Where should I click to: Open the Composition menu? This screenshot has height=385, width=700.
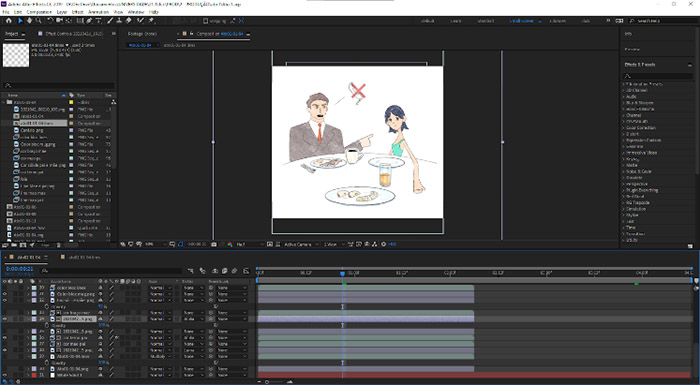click(39, 12)
